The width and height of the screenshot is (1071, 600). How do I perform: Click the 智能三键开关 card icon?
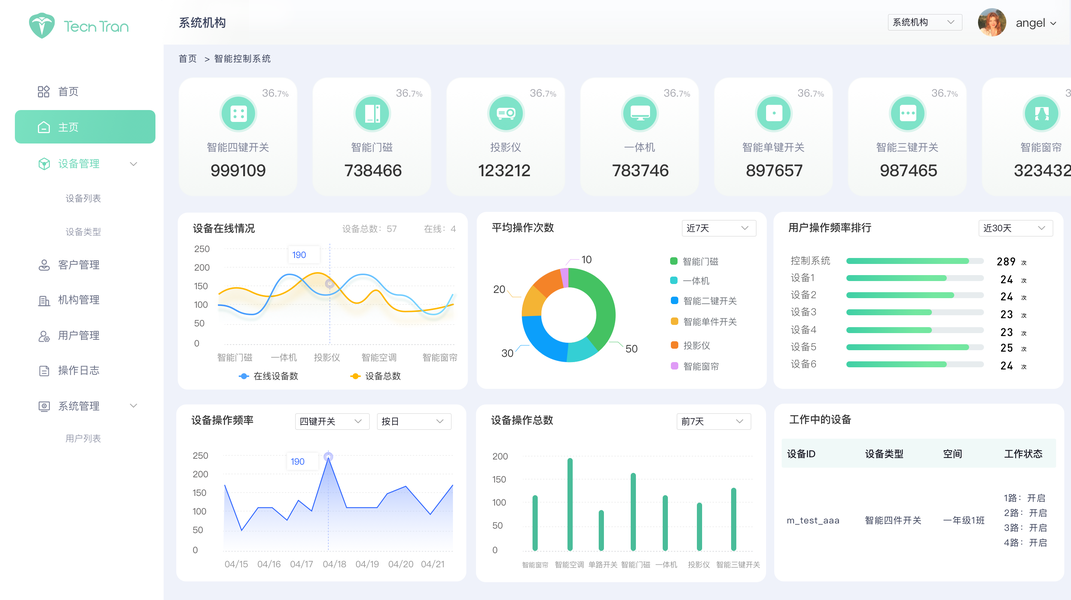[x=908, y=113]
